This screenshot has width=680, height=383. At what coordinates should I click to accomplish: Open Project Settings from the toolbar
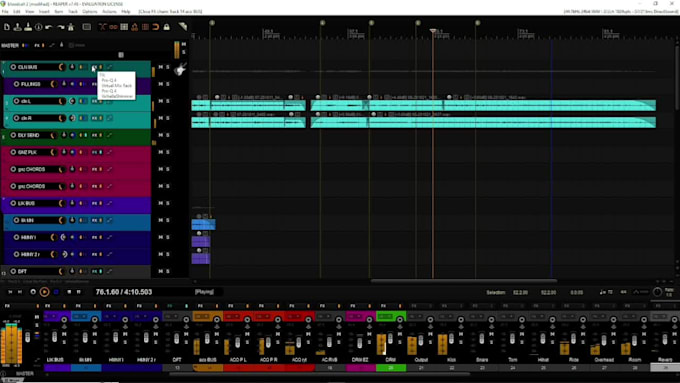coord(39,27)
